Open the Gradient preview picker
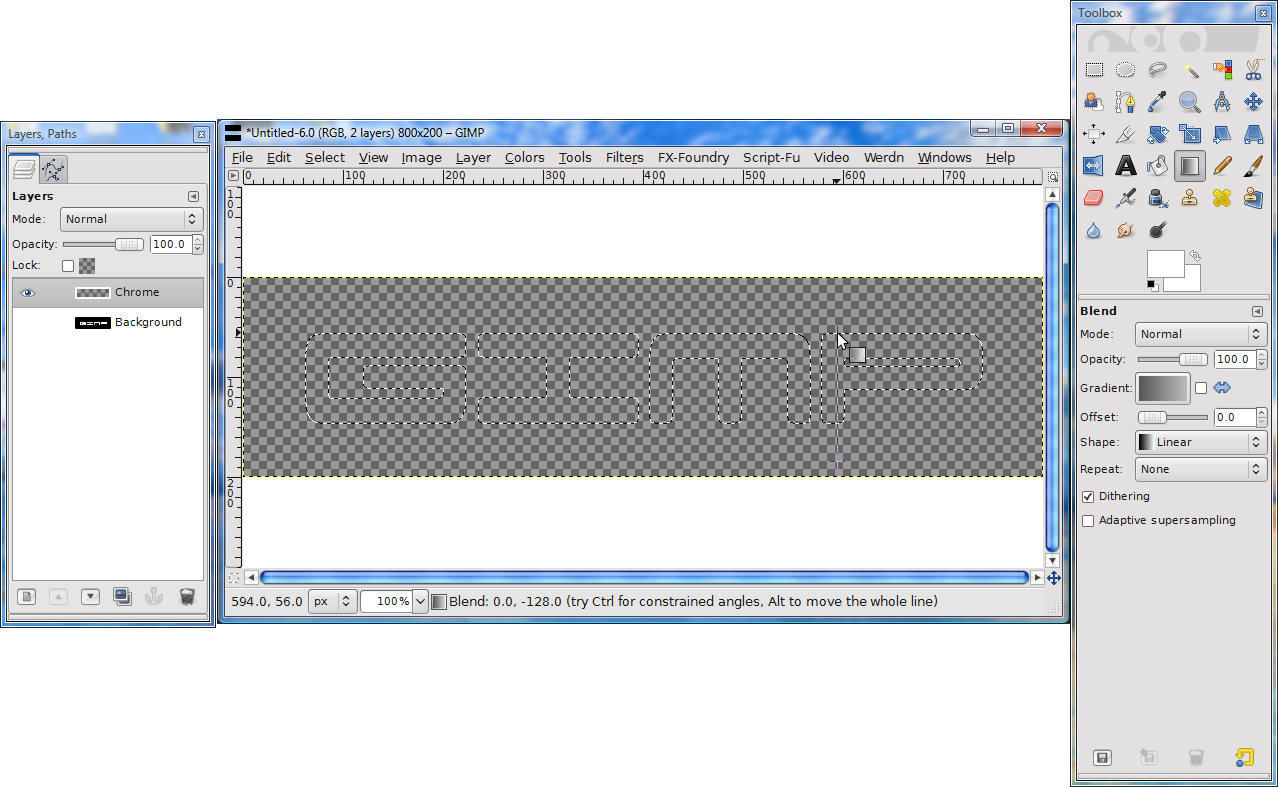This screenshot has width=1278, height=787. coord(1163,388)
